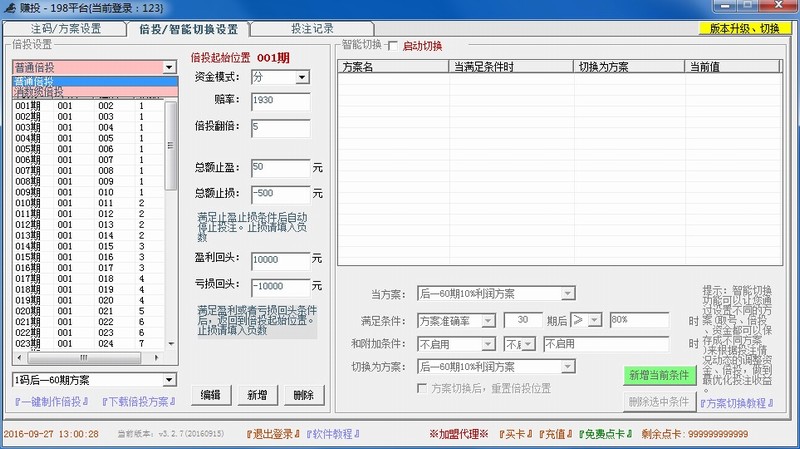The height and width of the screenshot is (449, 800).
Task: Switch to the 注码/方案设置 tab
Action: click(x=66, y=29)
